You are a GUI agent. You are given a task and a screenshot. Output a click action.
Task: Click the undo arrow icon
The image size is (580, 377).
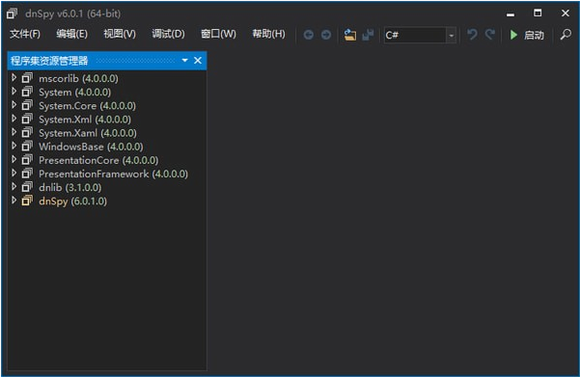tap(472, 34)
